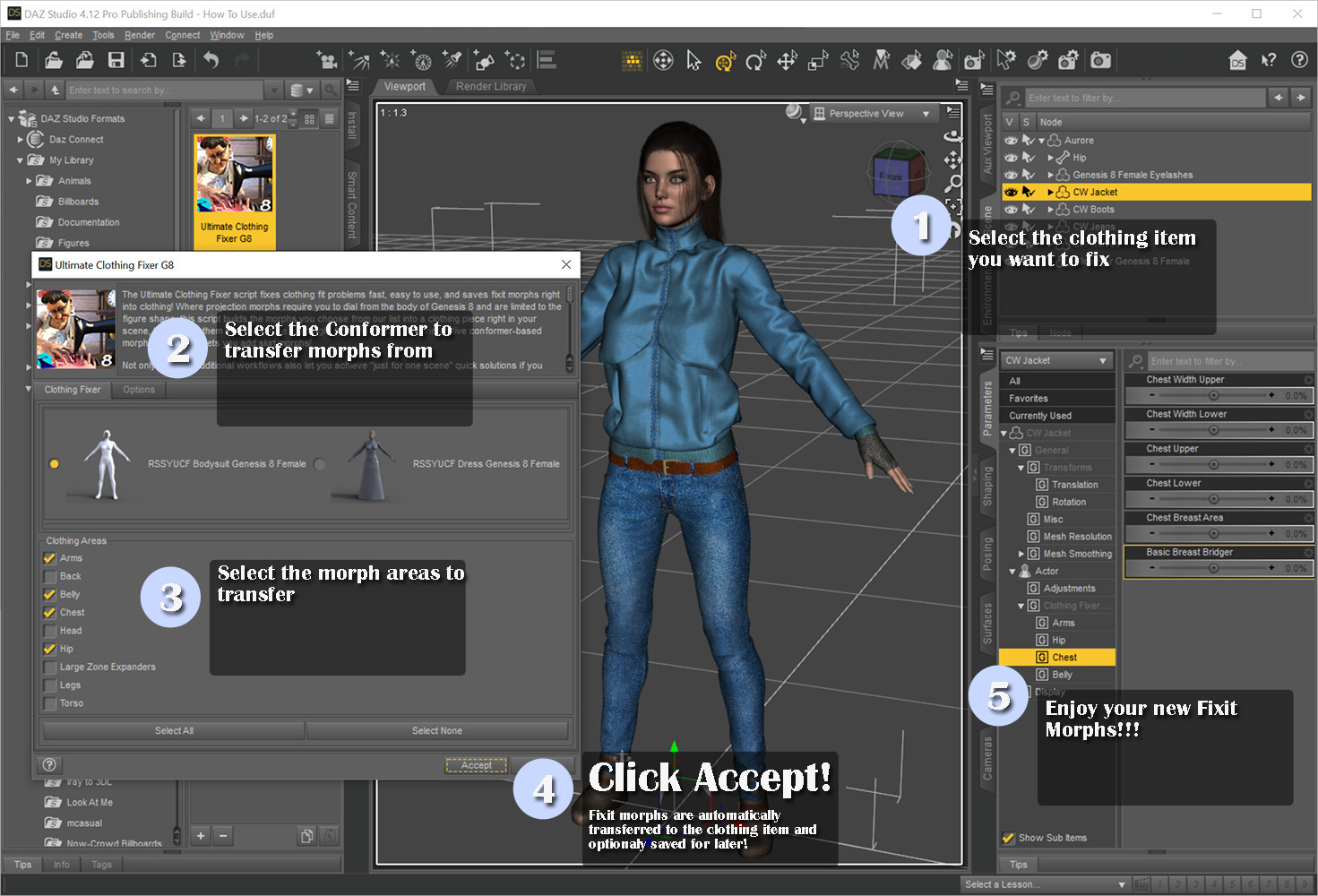The image size is (1318, 896).
Task: Create a new distant light
Action: (x=358, y=60)
